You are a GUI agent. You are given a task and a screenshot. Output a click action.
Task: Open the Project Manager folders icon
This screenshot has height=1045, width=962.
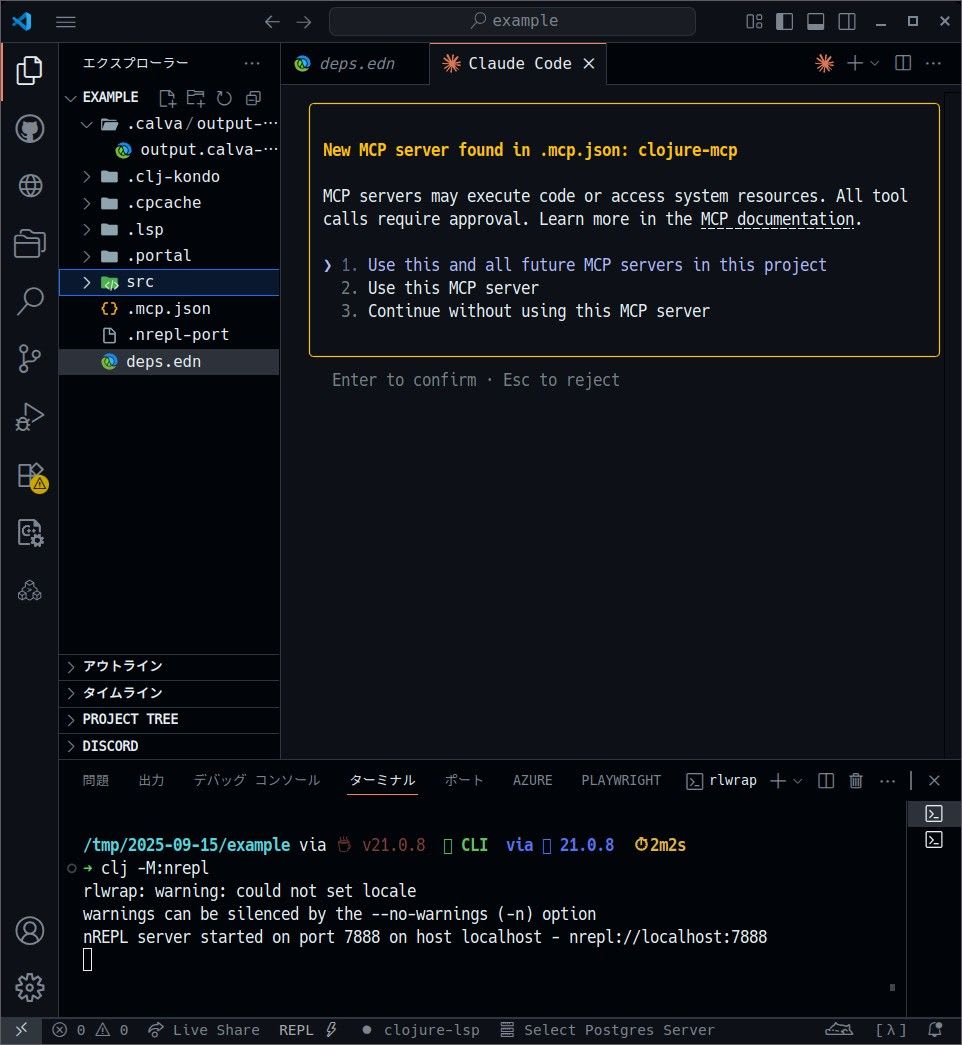[x=29, y=243]
